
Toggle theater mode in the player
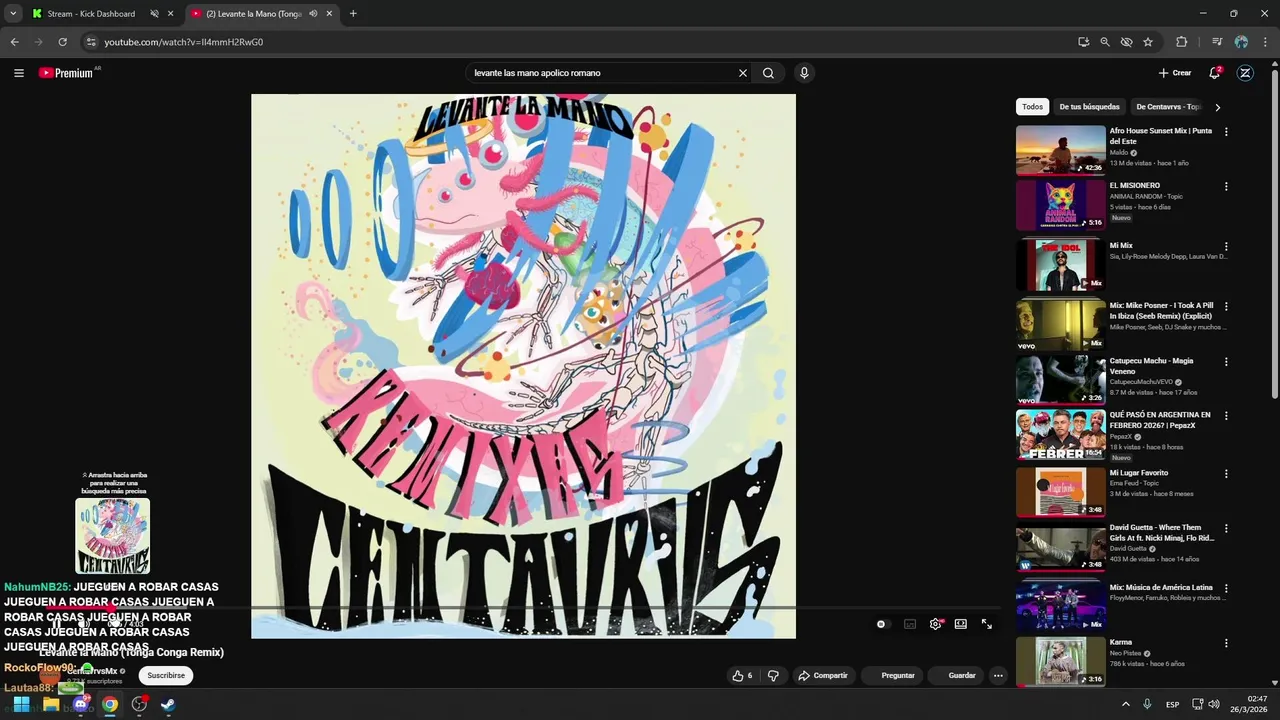[961, 624]
